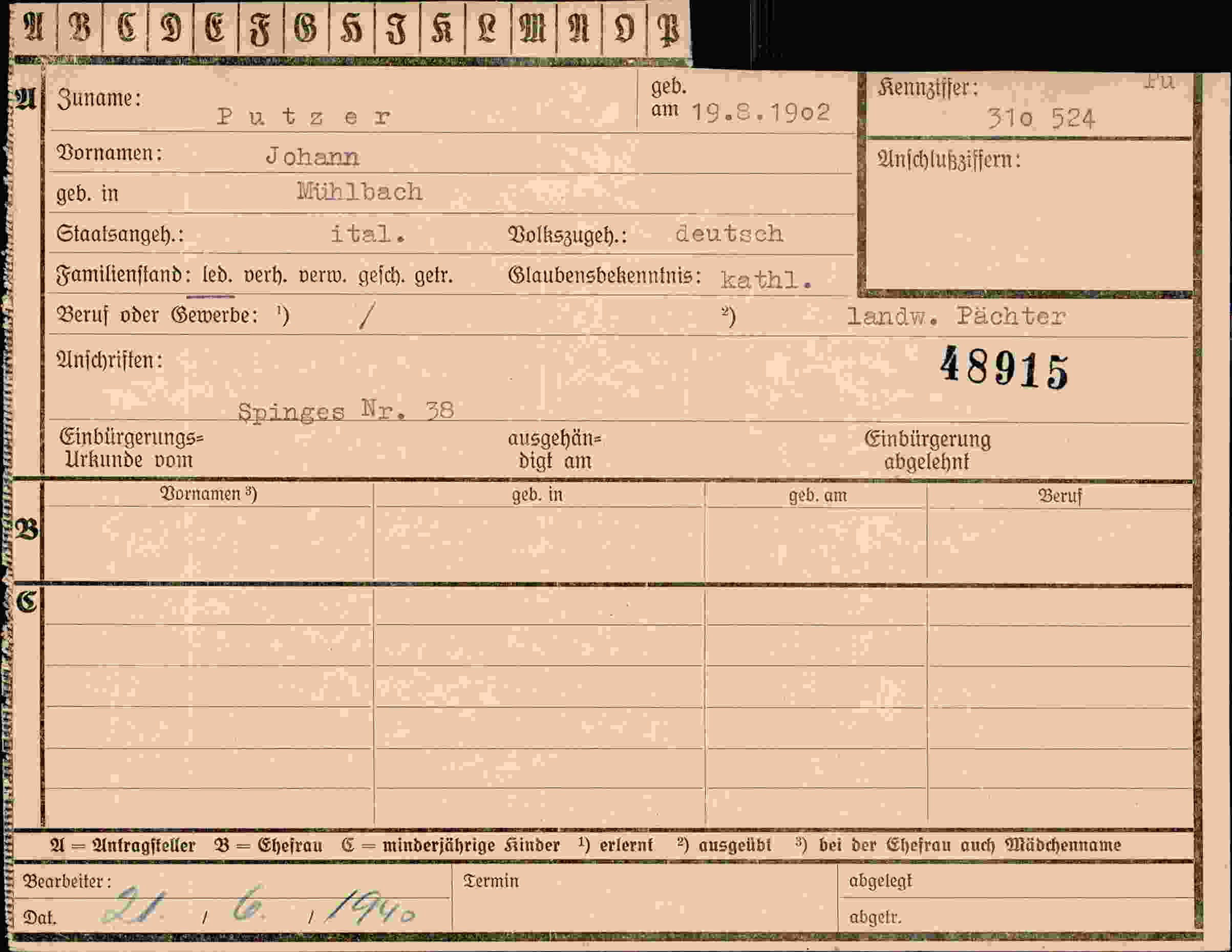Click the "Einbürgerungs-Urkunde vom" label
Image resolution: width=1232 pixels, height=952 pixels.
131,449
